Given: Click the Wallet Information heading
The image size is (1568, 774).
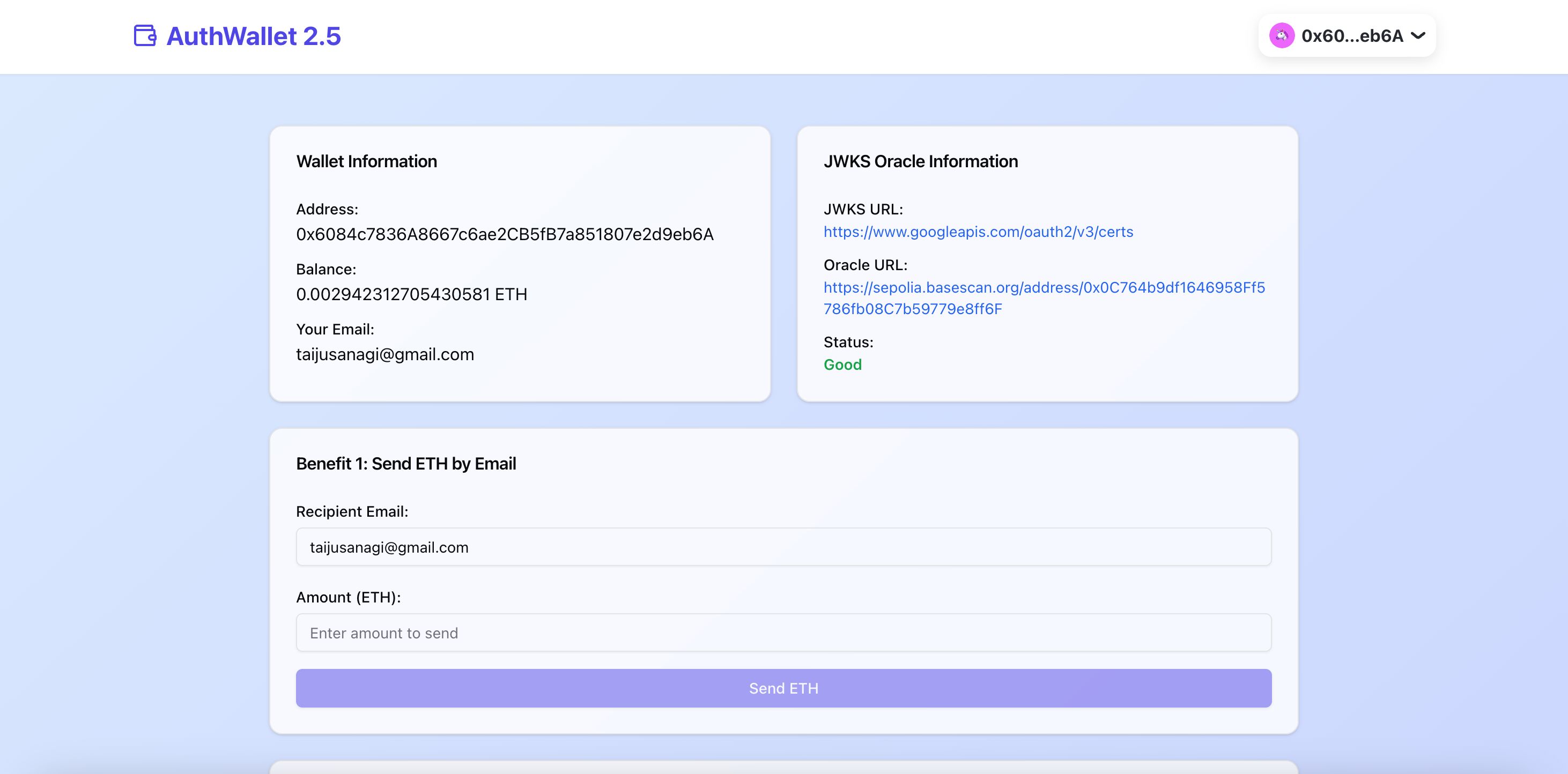Looking at the screenshot, I should pos(366,161).
